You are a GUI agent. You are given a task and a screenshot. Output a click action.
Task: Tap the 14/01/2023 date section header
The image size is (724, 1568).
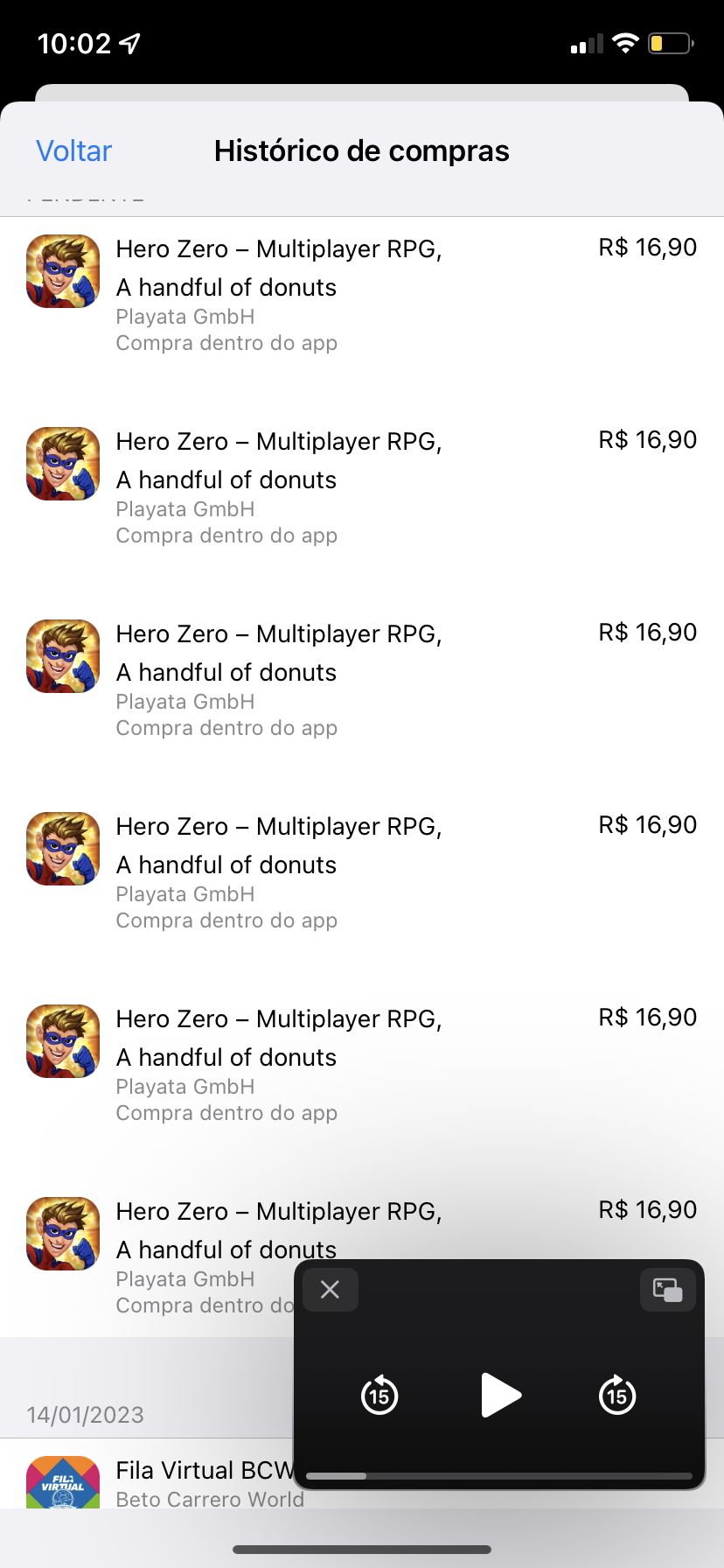[x=86, y=1415]
